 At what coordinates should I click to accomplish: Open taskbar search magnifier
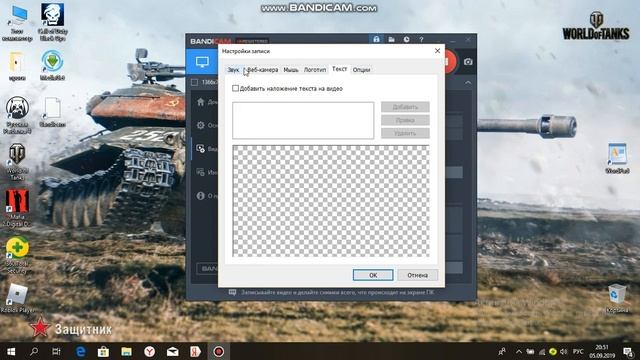point(34,351)
